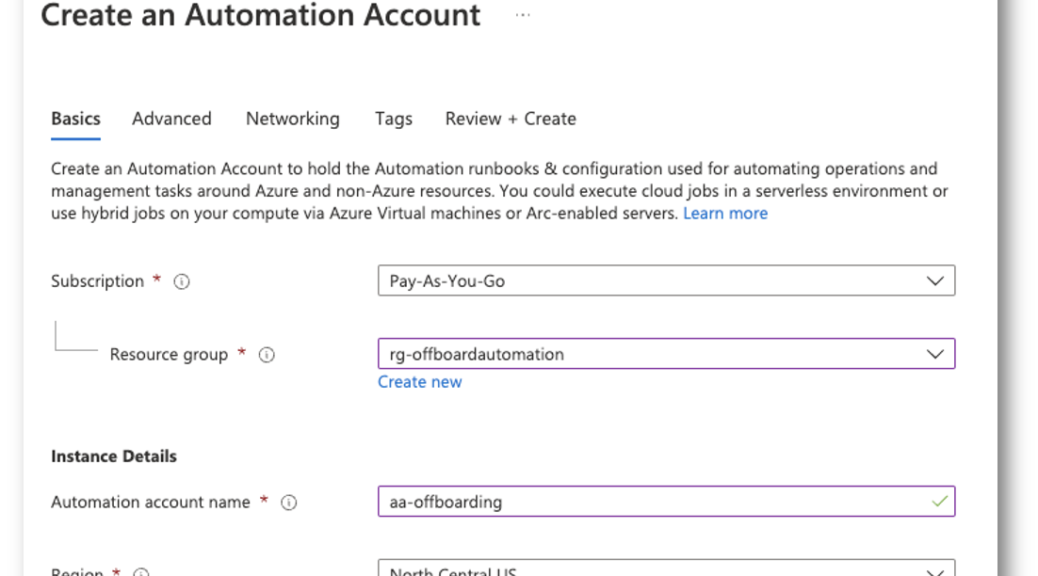Click the Resource group label text

tap(169, 355)
